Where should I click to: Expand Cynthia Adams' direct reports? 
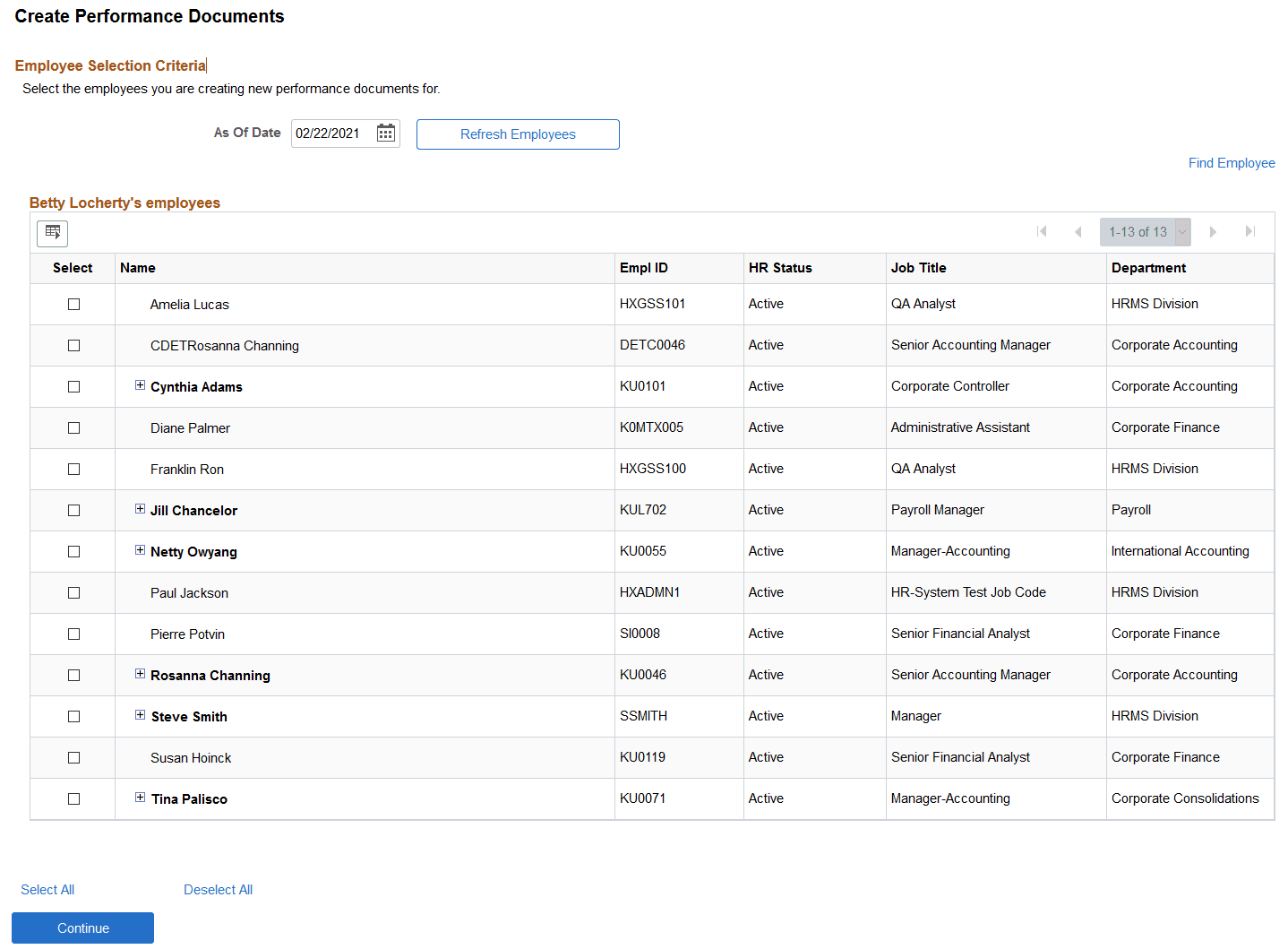coord(140,384)
